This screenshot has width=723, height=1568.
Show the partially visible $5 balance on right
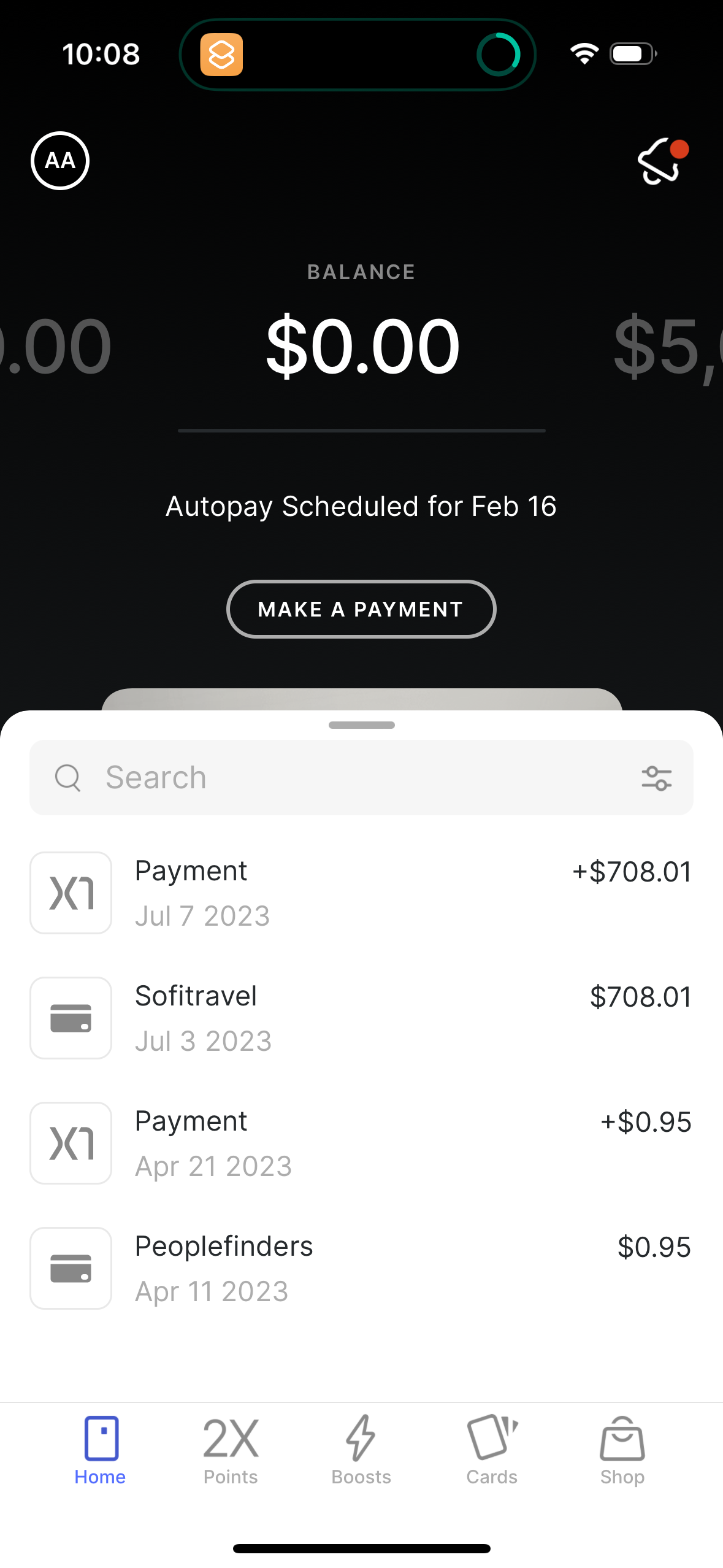pyautogui.click(x=668, y=347)
